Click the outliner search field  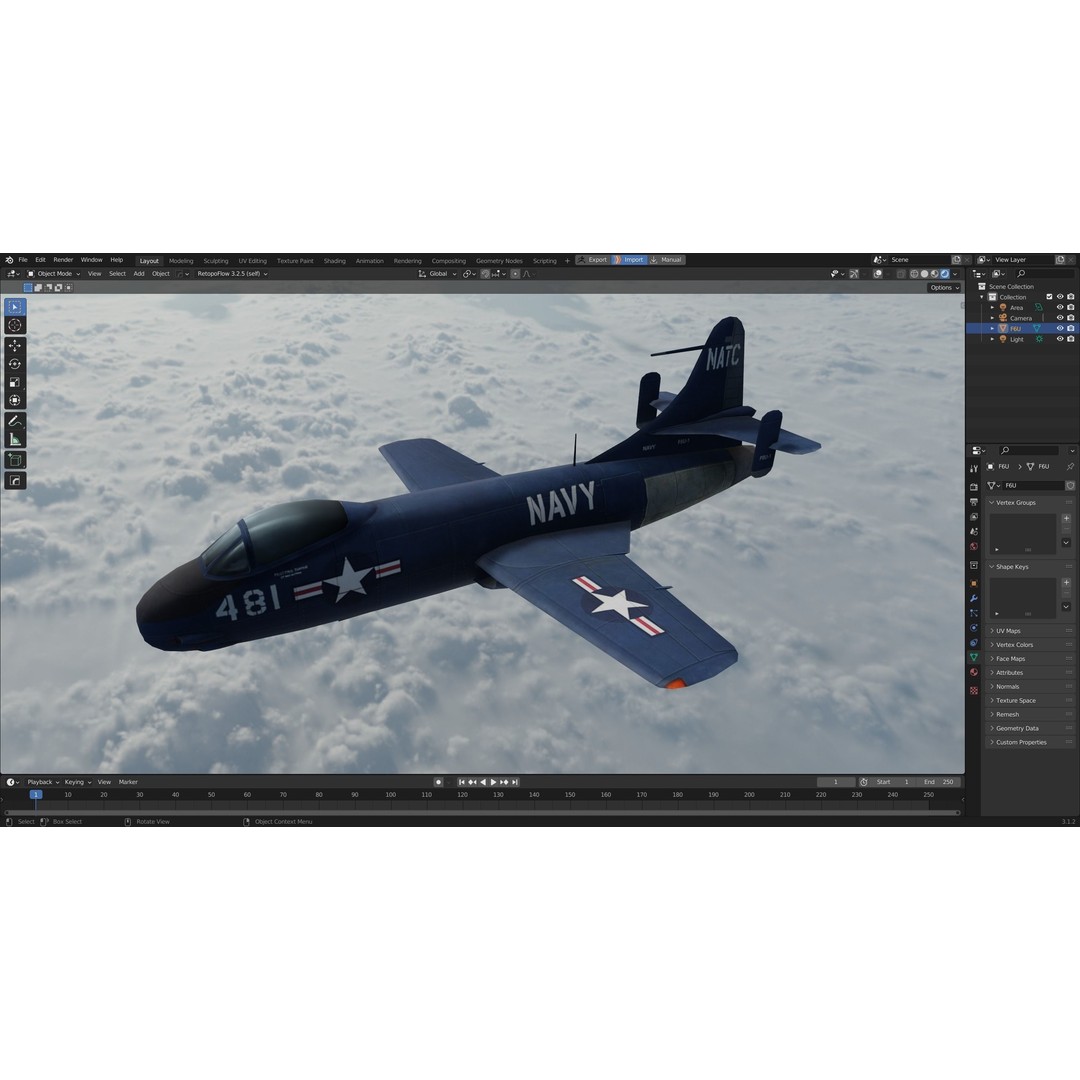(x=1043, y=273)
